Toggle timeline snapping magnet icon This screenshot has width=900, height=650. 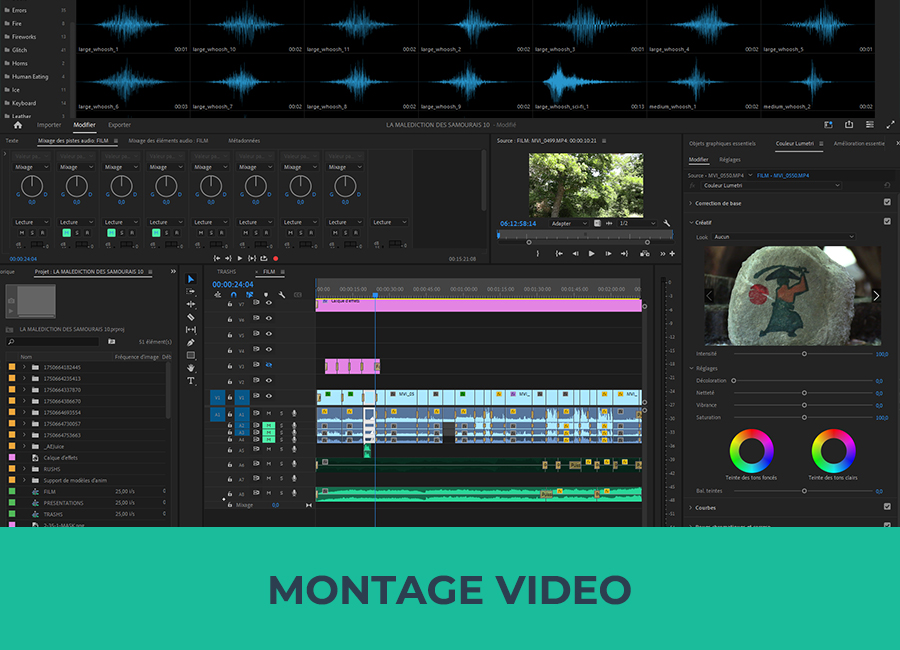tap(233, 295)
